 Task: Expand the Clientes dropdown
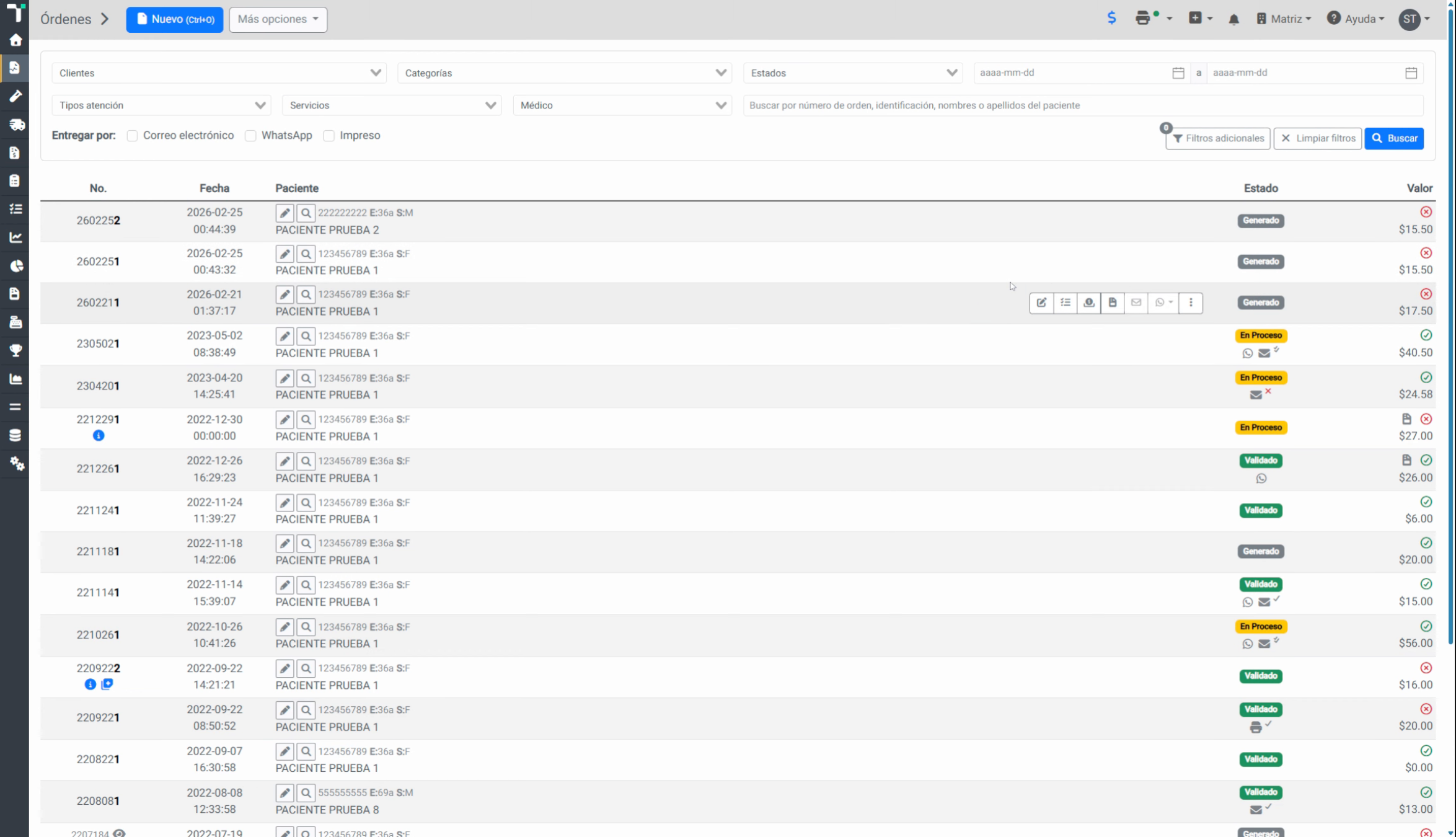pos(219,73)
